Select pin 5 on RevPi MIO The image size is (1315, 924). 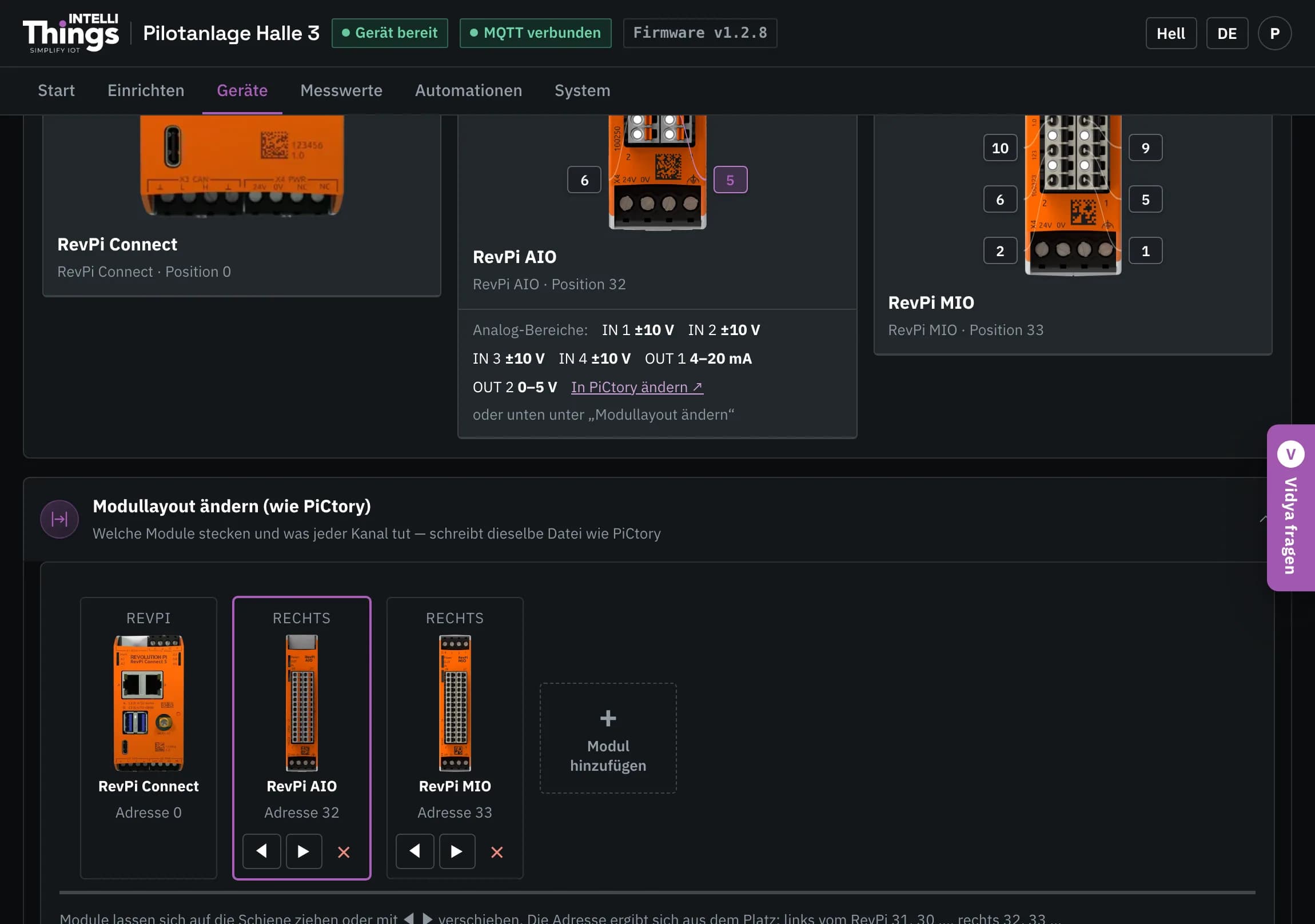point(1145,200)
